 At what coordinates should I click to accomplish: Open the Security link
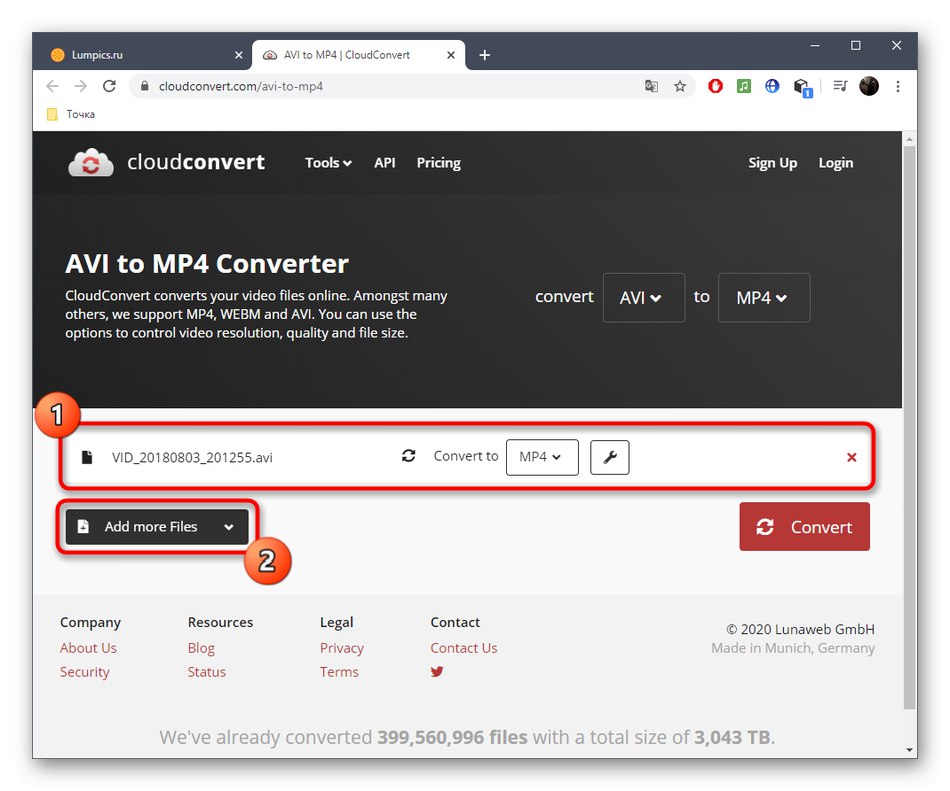[84, 672]
